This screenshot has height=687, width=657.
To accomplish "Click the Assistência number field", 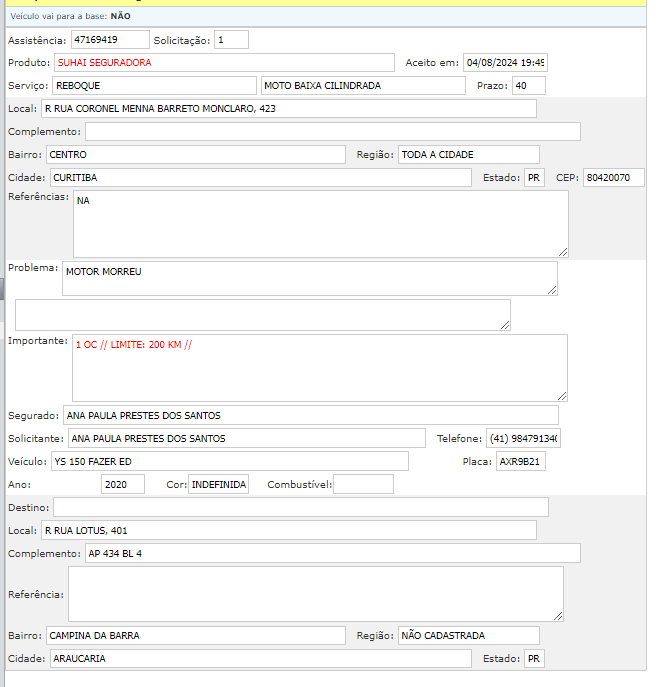I will click(108, 40).
